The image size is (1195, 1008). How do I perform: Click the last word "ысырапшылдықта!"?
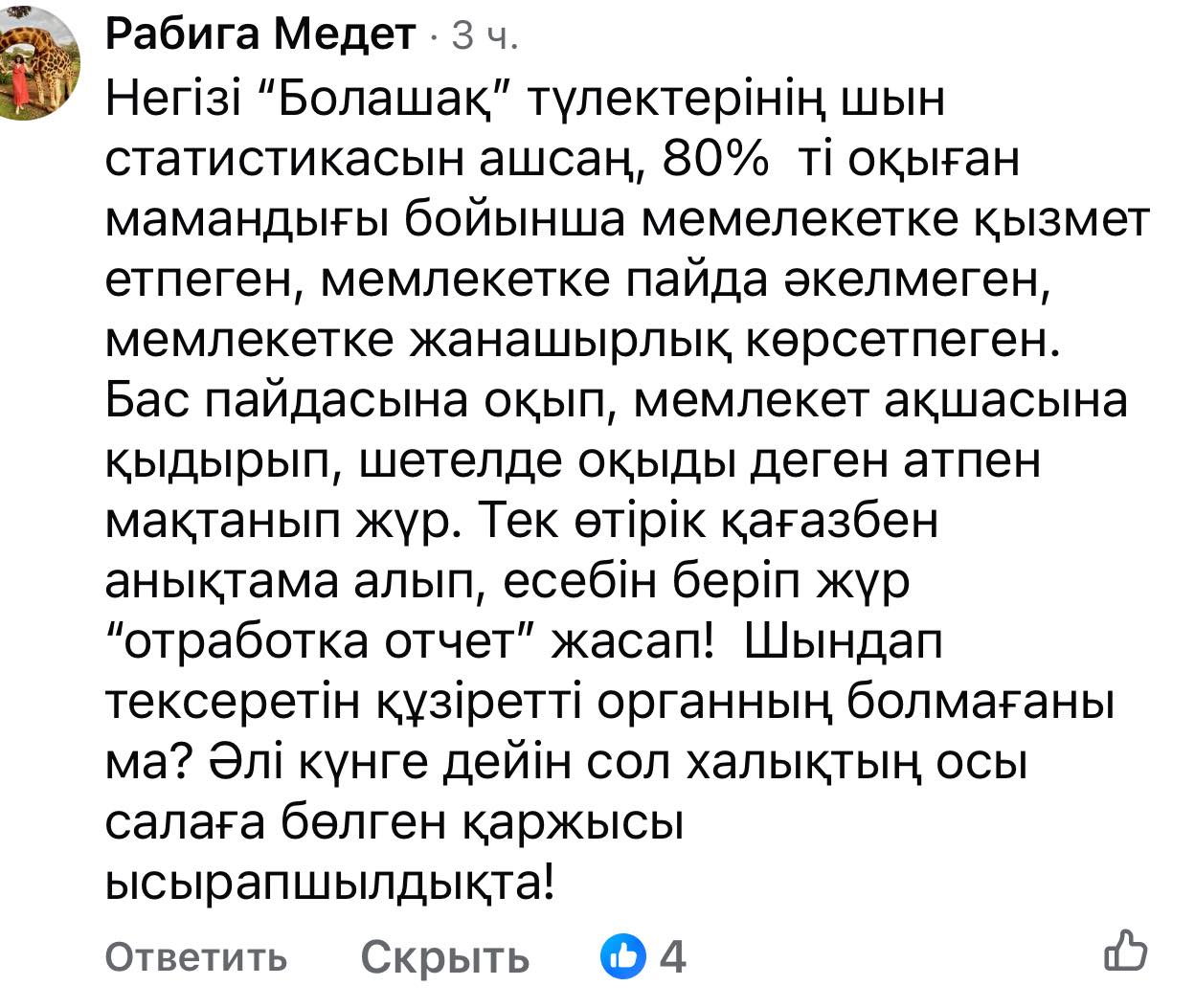point(329,883)
